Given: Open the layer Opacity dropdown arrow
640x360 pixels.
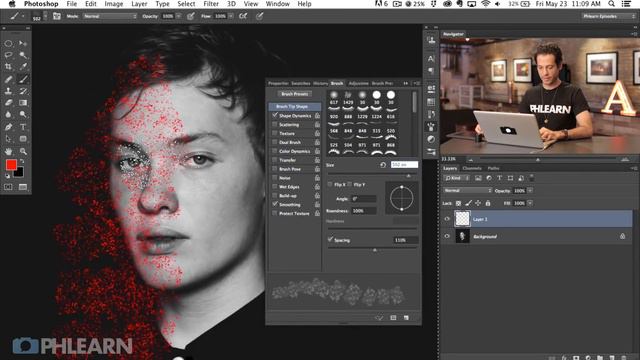Looking at the screenshot, I should (530, 191).
